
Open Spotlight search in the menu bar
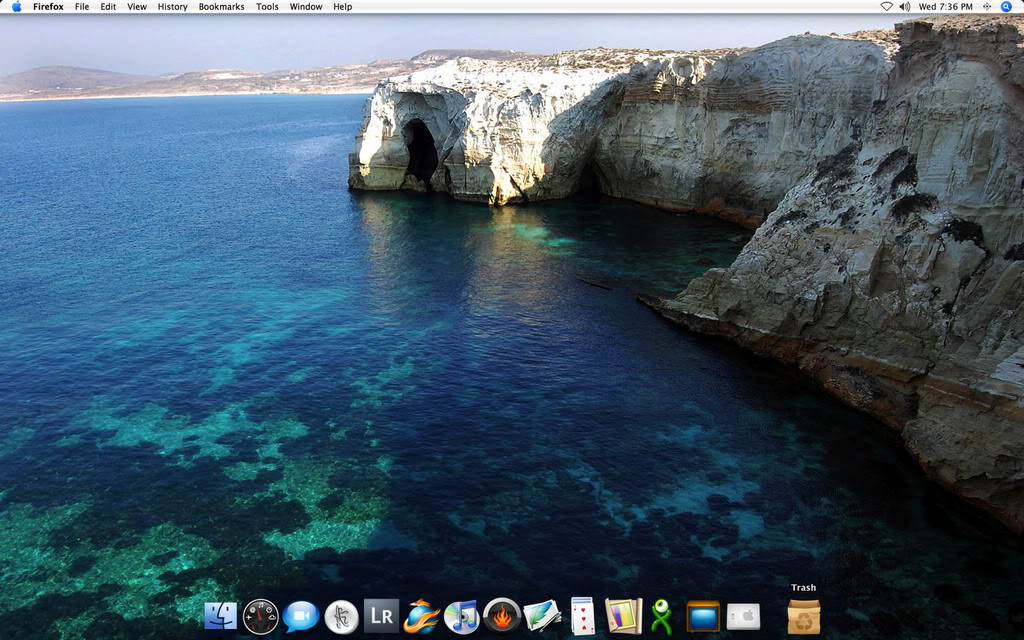coord(1006,7)
